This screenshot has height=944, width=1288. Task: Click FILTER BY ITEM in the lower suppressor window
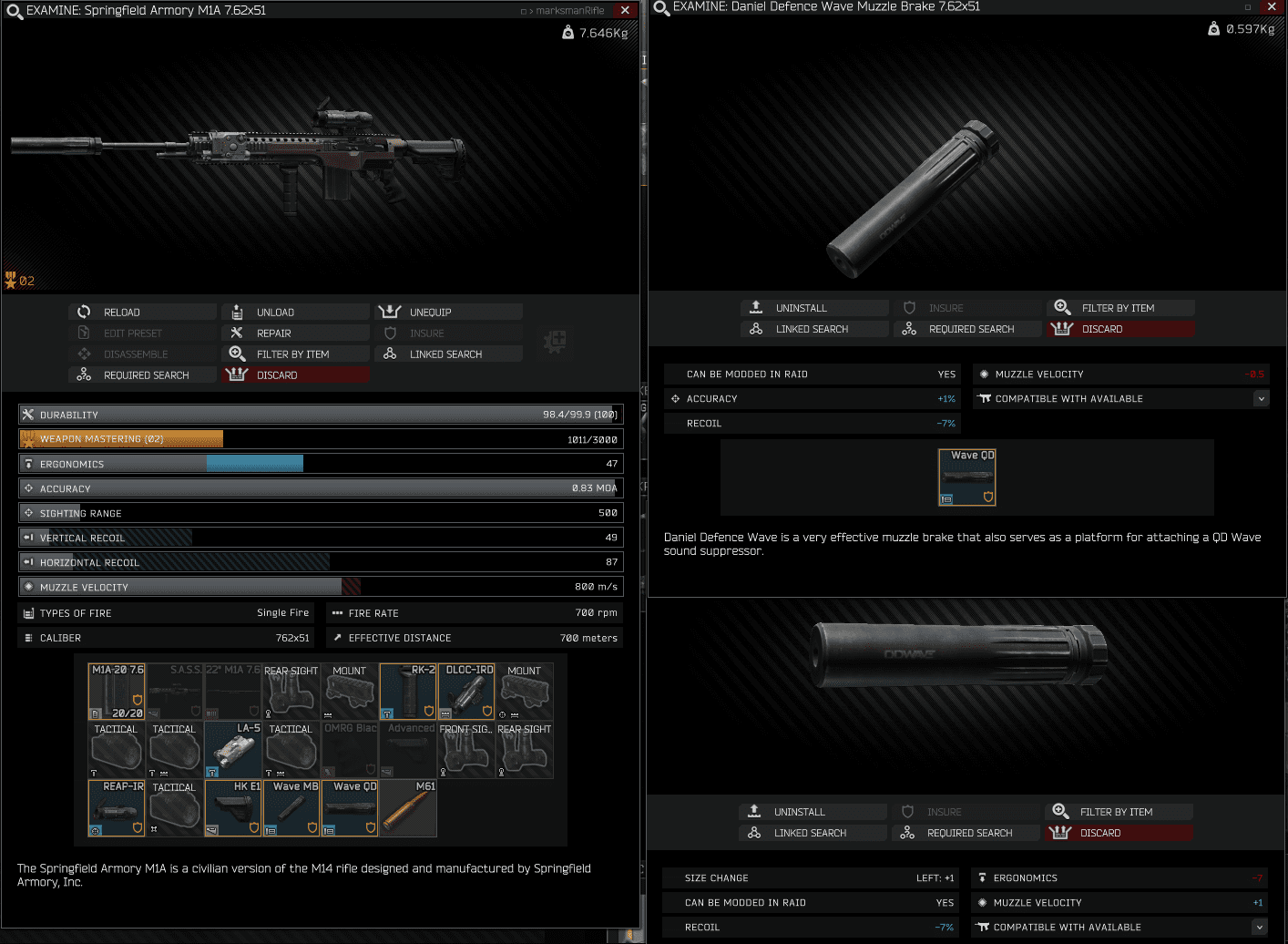(1119, 812)
